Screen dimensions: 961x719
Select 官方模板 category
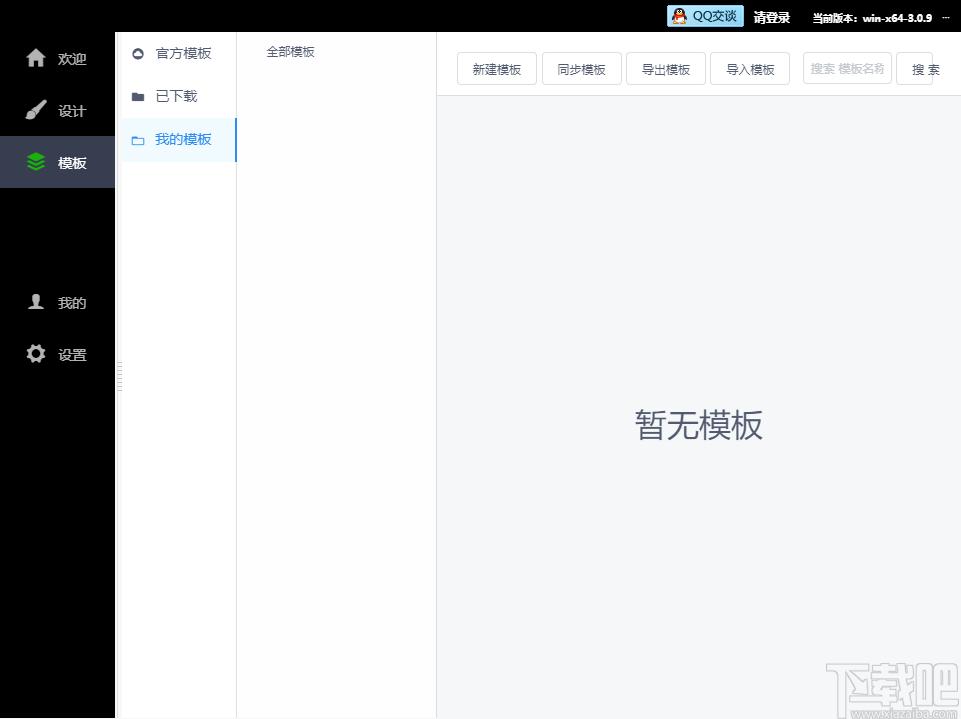[178, 53]
